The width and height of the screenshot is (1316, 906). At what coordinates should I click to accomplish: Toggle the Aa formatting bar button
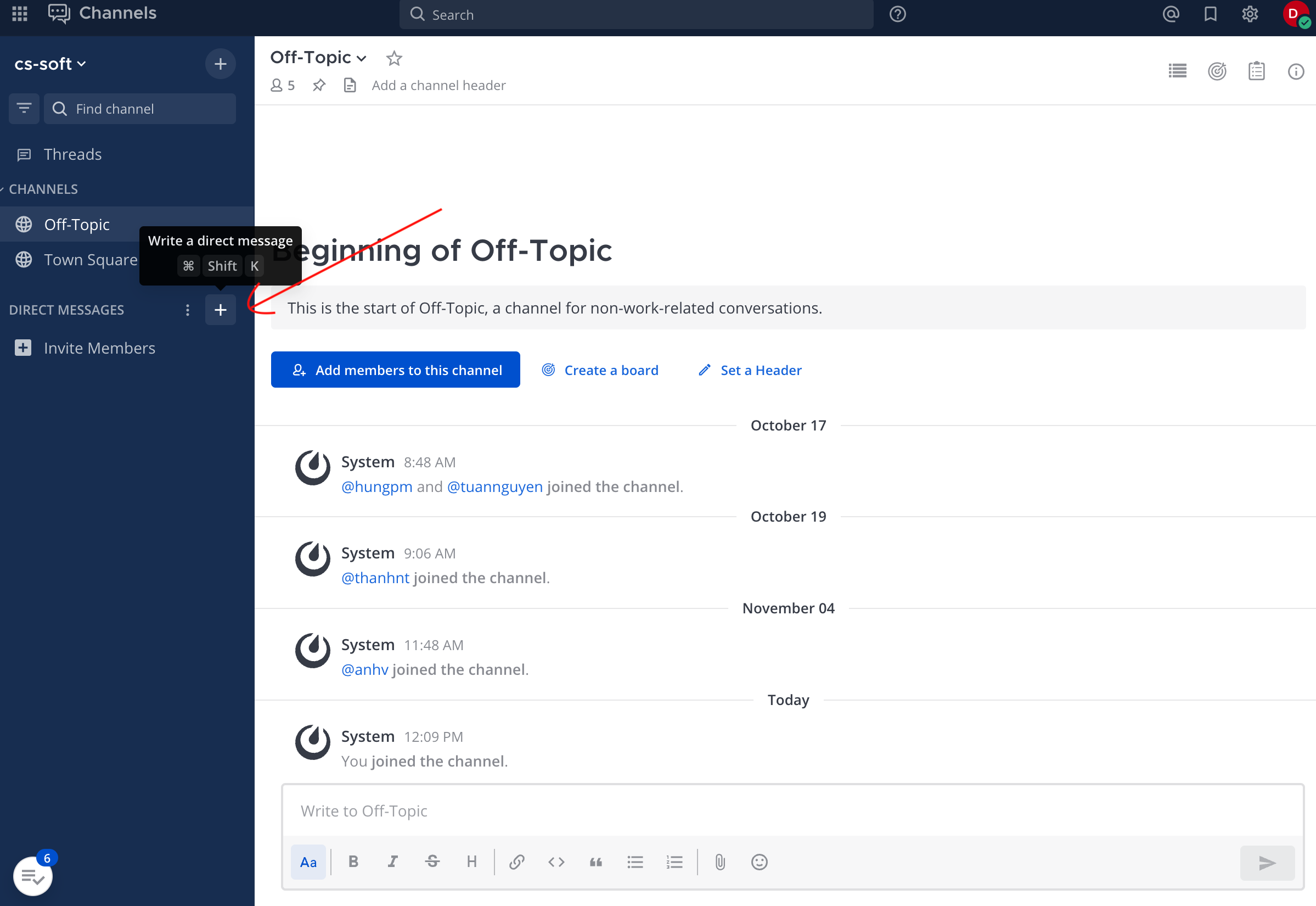[308, 862]
